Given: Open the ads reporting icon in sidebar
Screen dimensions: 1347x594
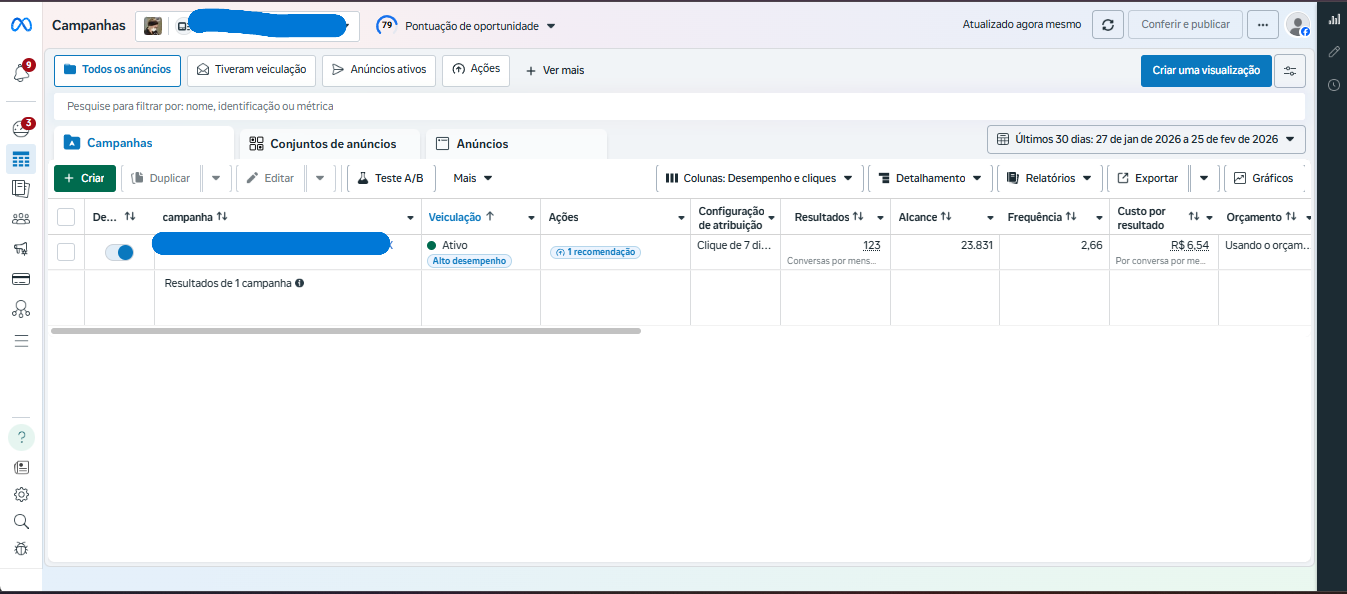Looking at the screenshot, I should (x=21, y=188).
